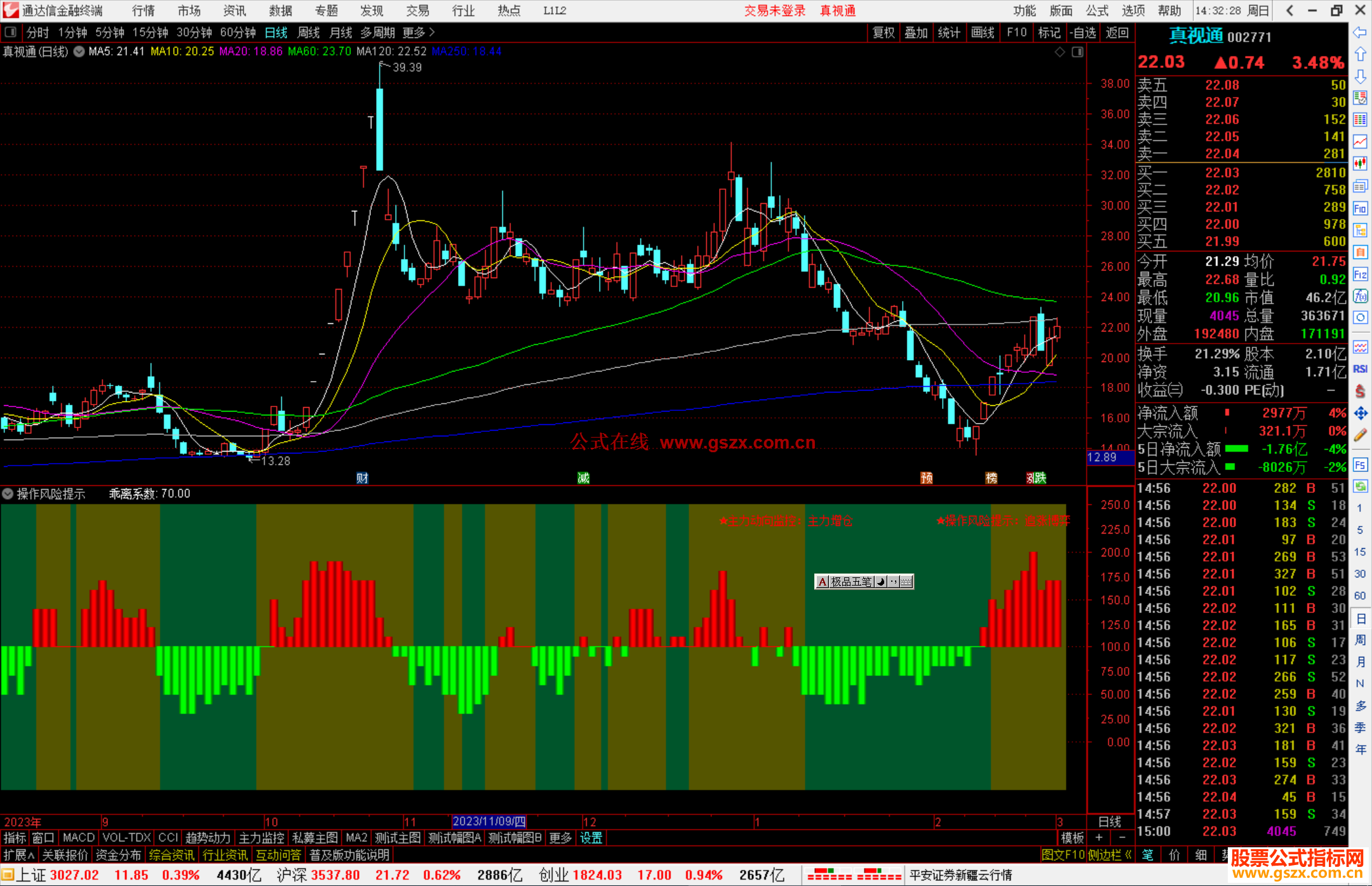This screenshot has height=886, width=1372.
Task: Click the f(x) formula sidebar icon
Action: (x=1360, y=296)
